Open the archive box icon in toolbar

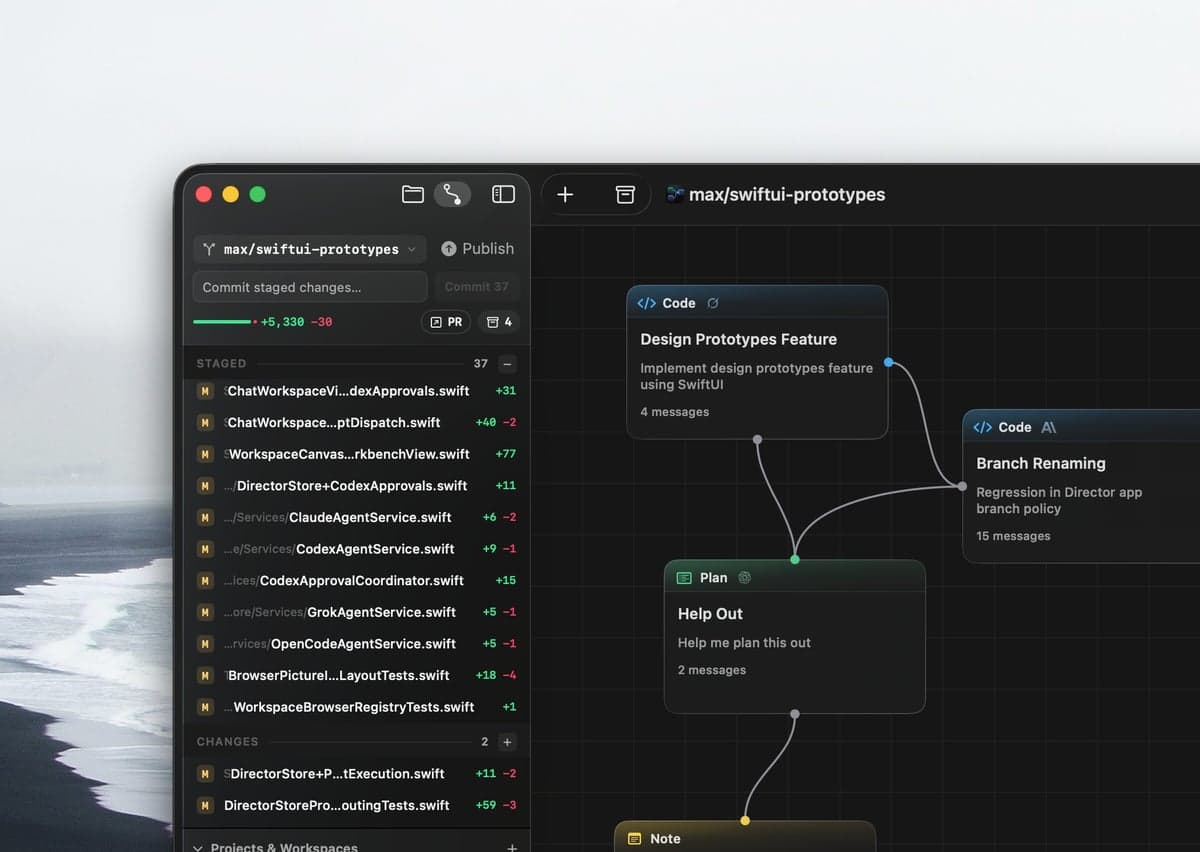(625, 194)
